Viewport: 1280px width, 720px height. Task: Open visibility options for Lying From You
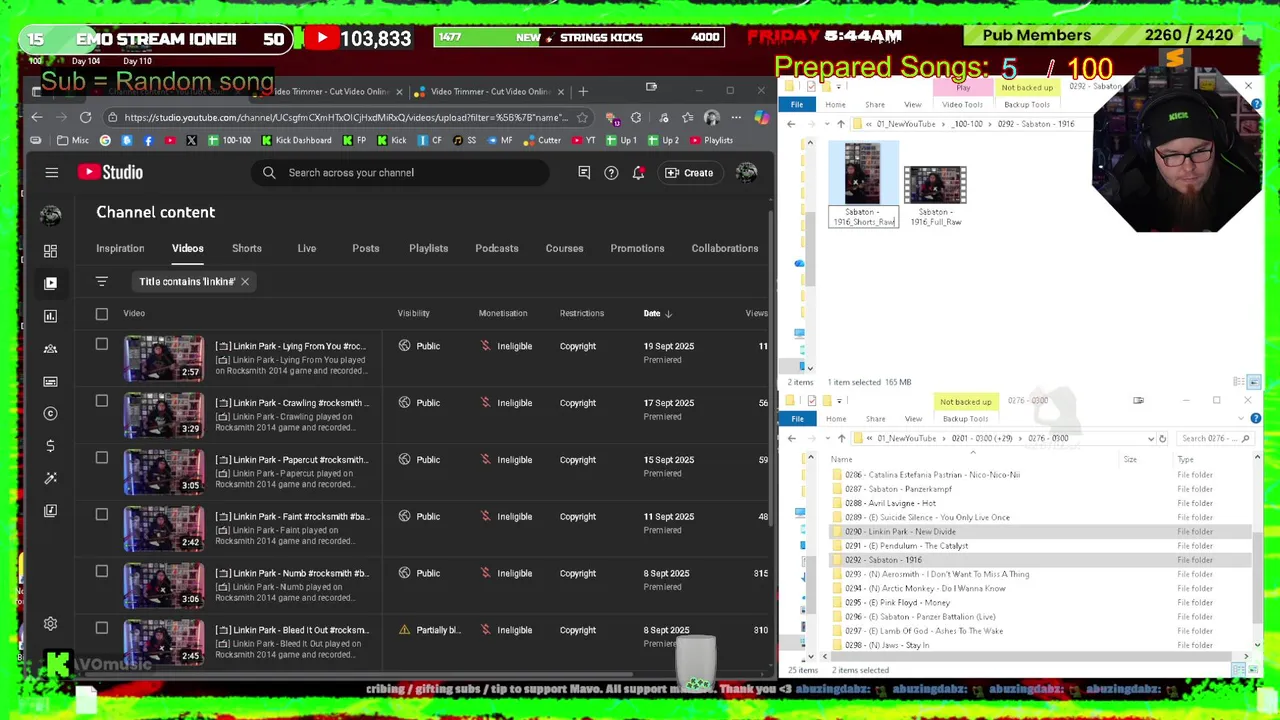pos(419,346)
